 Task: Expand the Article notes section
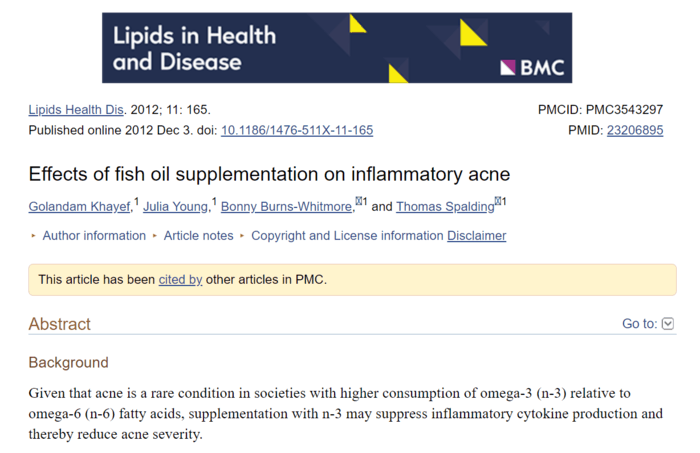coord(198,236)
